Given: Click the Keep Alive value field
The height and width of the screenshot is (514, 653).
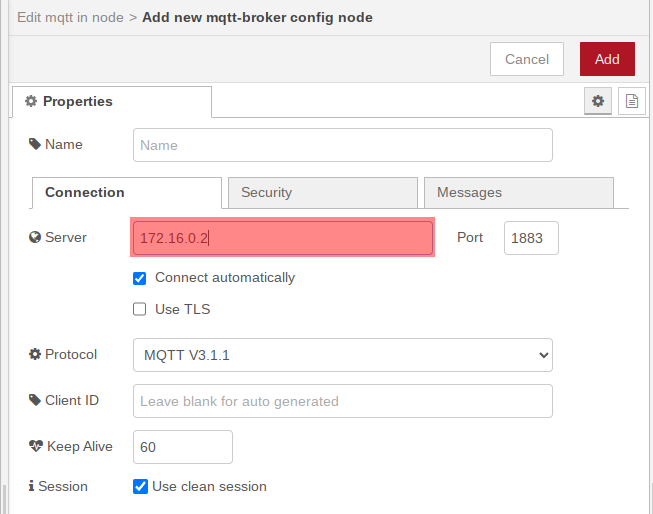Looking at the screenshot, I should (182, 447).
